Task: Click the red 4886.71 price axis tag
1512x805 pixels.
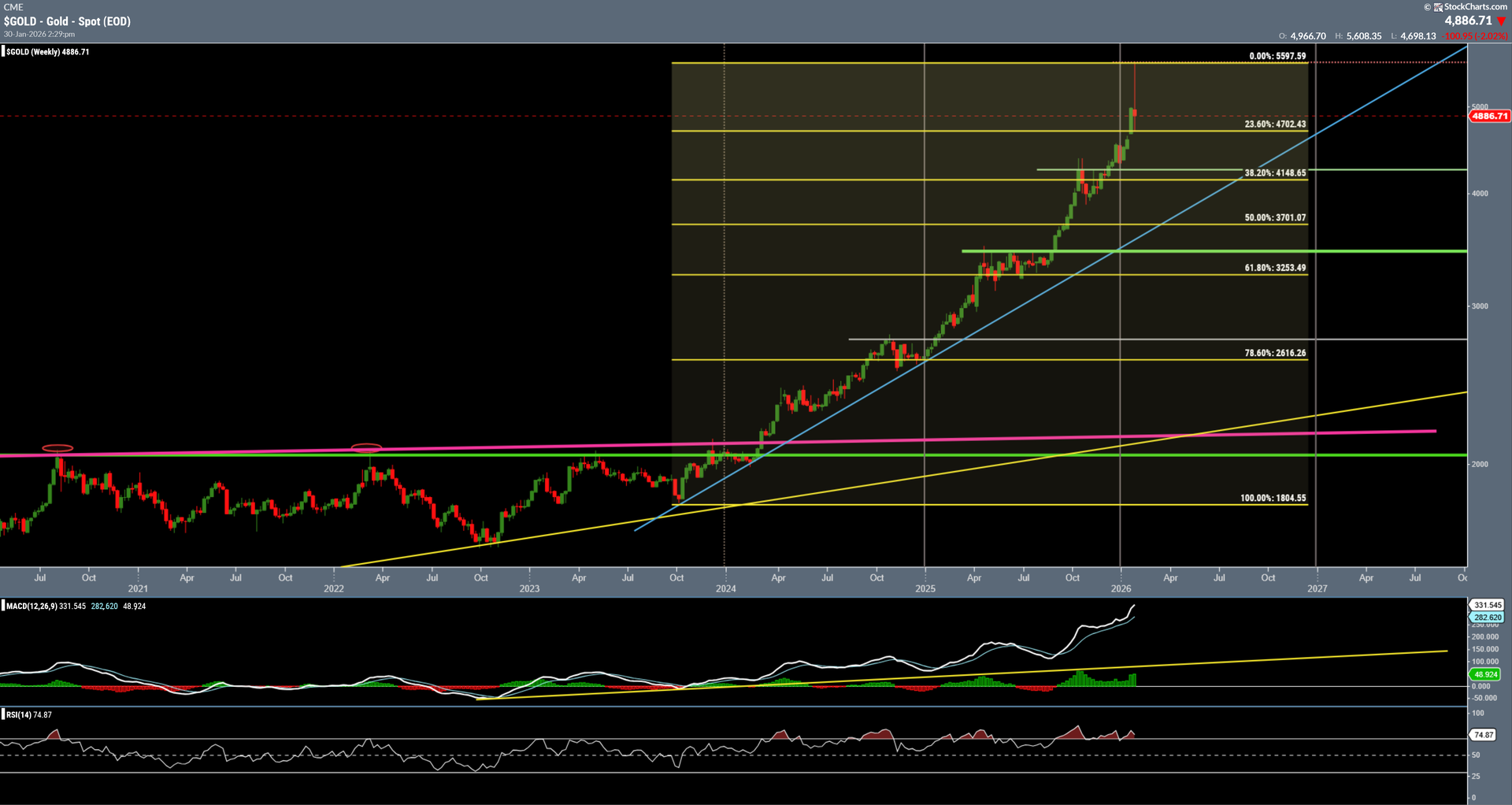Action: 1490,116
